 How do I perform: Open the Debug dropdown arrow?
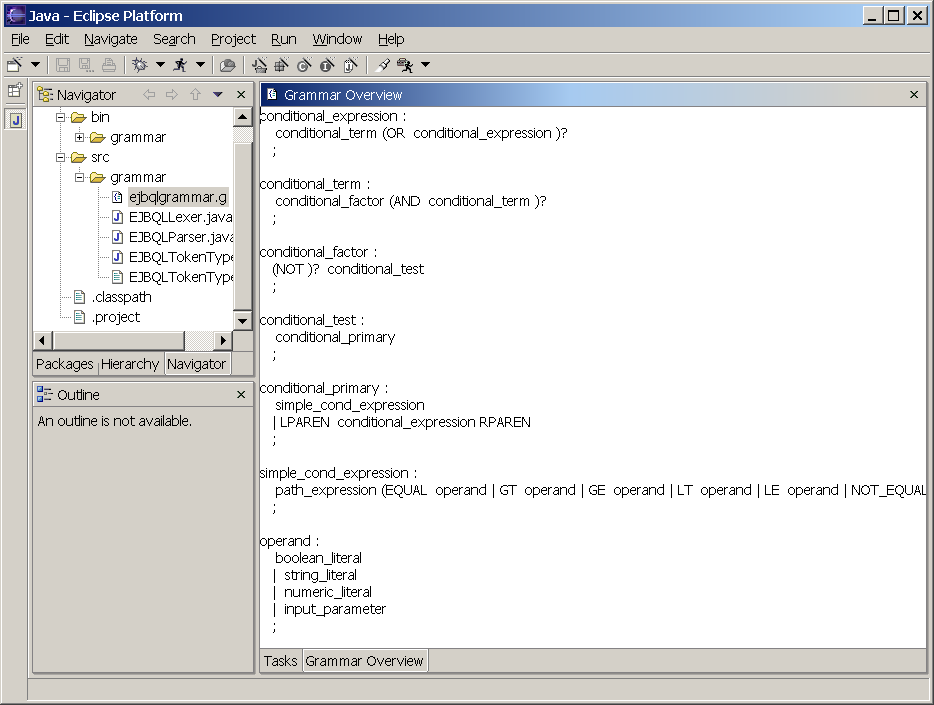click(x=160, y=65)
